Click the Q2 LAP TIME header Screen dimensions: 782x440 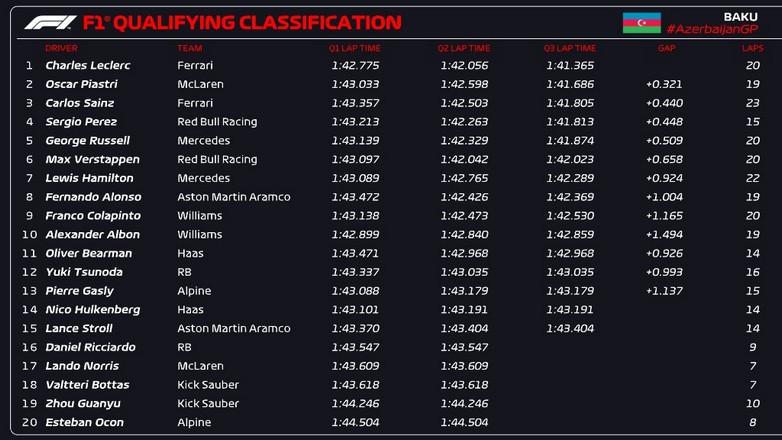tap(463, 48)
